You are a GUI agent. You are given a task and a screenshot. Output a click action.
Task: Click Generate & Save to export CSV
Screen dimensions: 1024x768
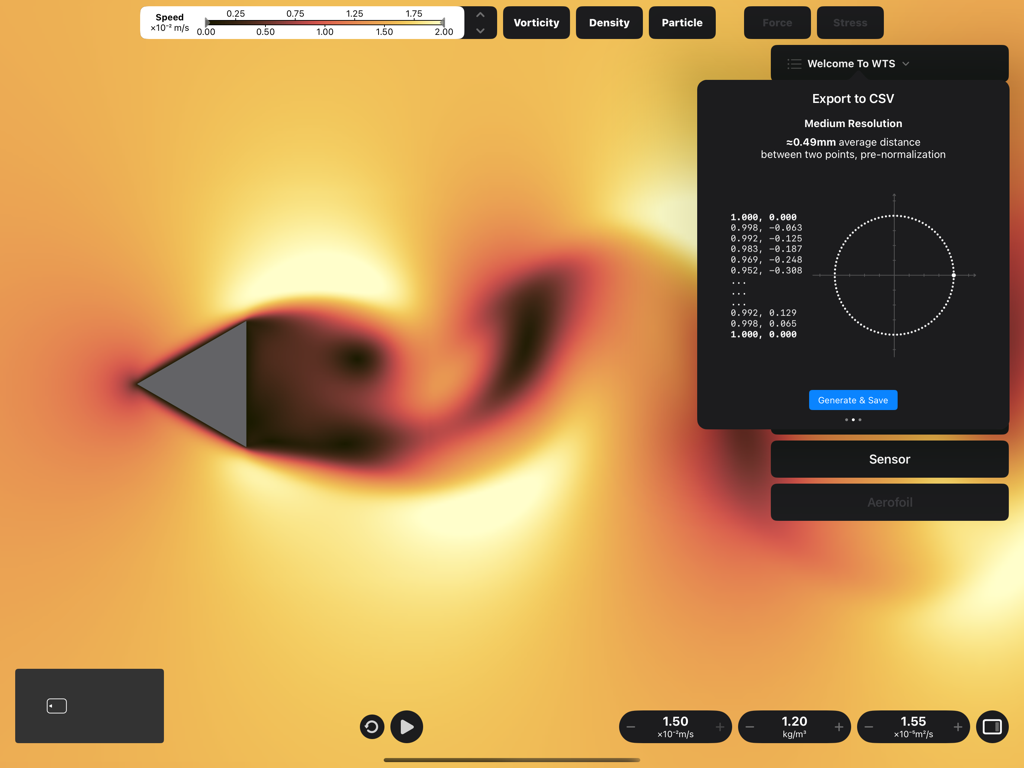[853, 399]
